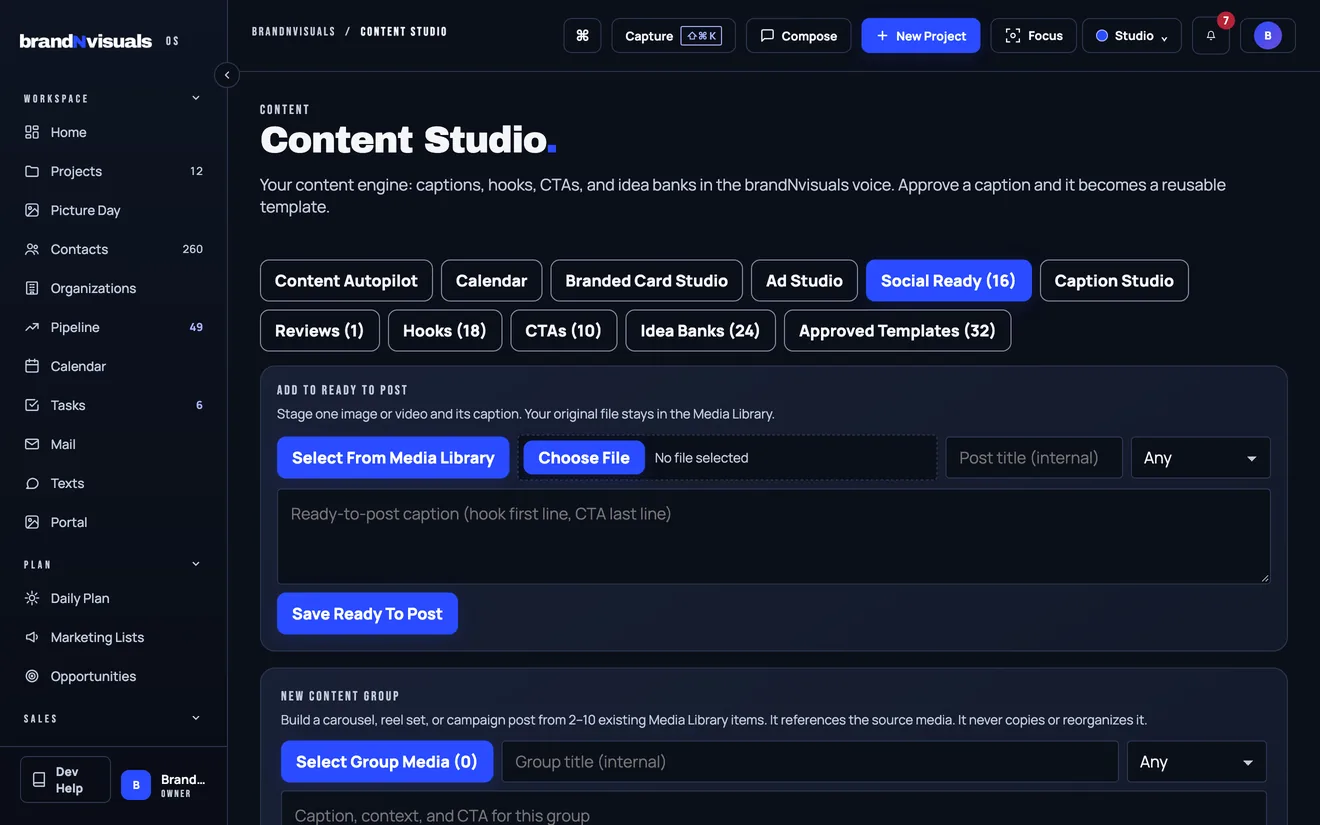Click Select From Media Library
Screen dimensions: 1320x825
(x=393, y=458)
